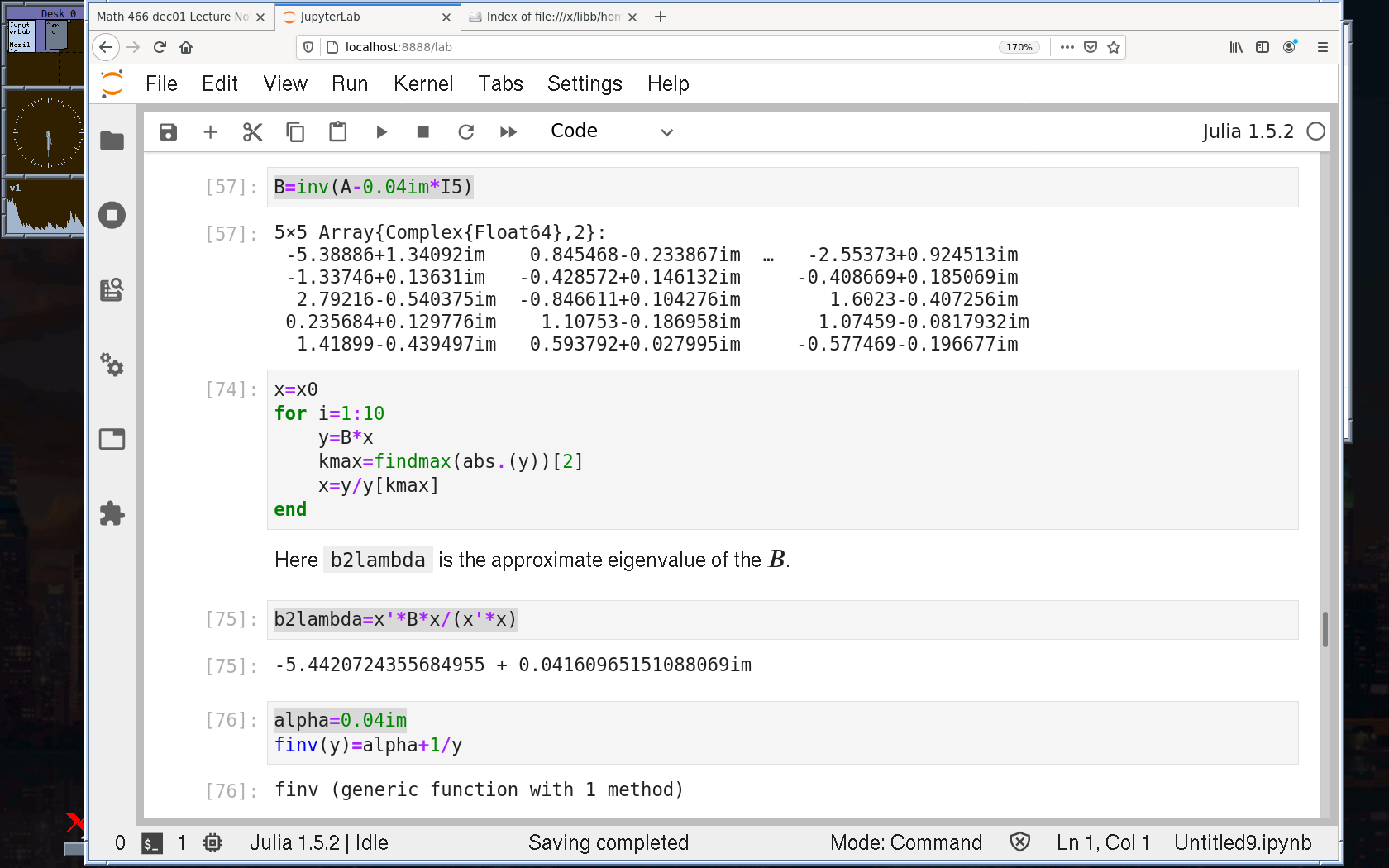Interrupt the kernel with the stop icon

[x=423, y=132]
